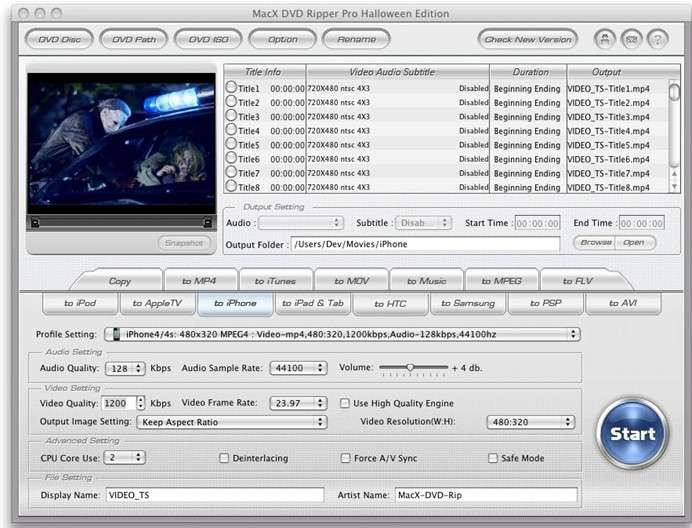
Task: Switch to the to MOV tab
Action: point(351,281)
